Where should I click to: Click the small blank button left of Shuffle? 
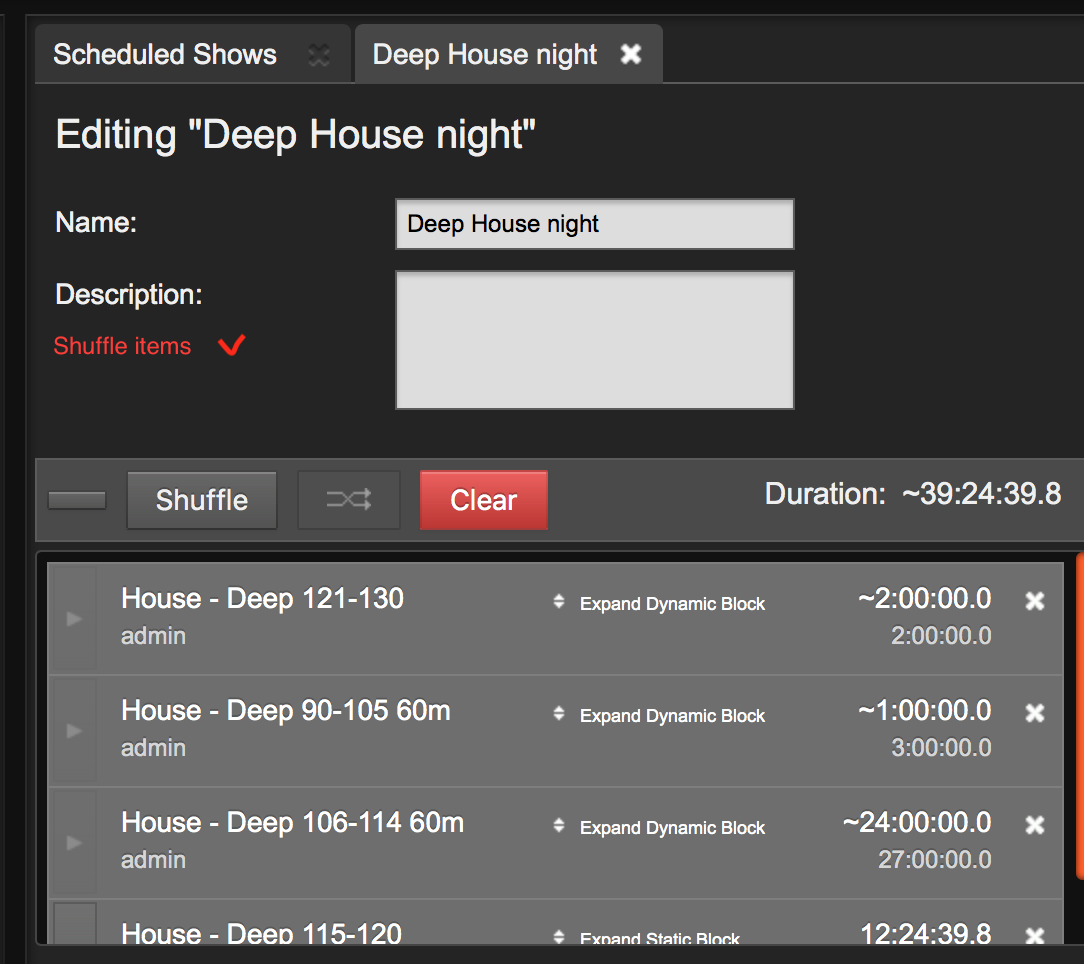coord(77,500)
